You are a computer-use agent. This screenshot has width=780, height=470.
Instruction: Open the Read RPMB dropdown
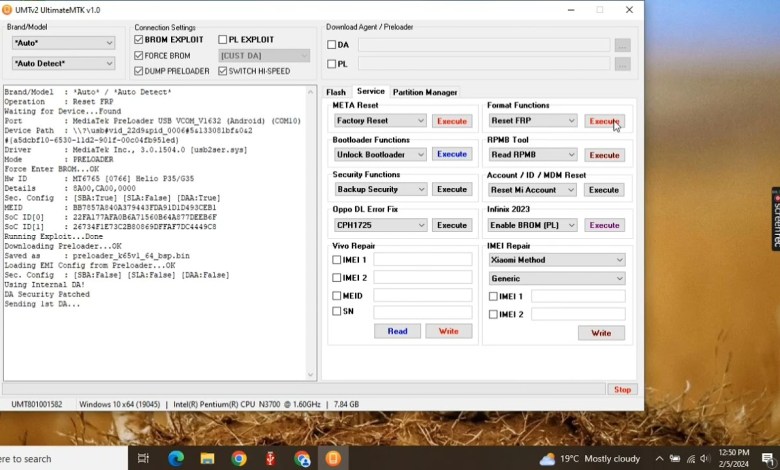pyautogui.click(x=533, y=155)
